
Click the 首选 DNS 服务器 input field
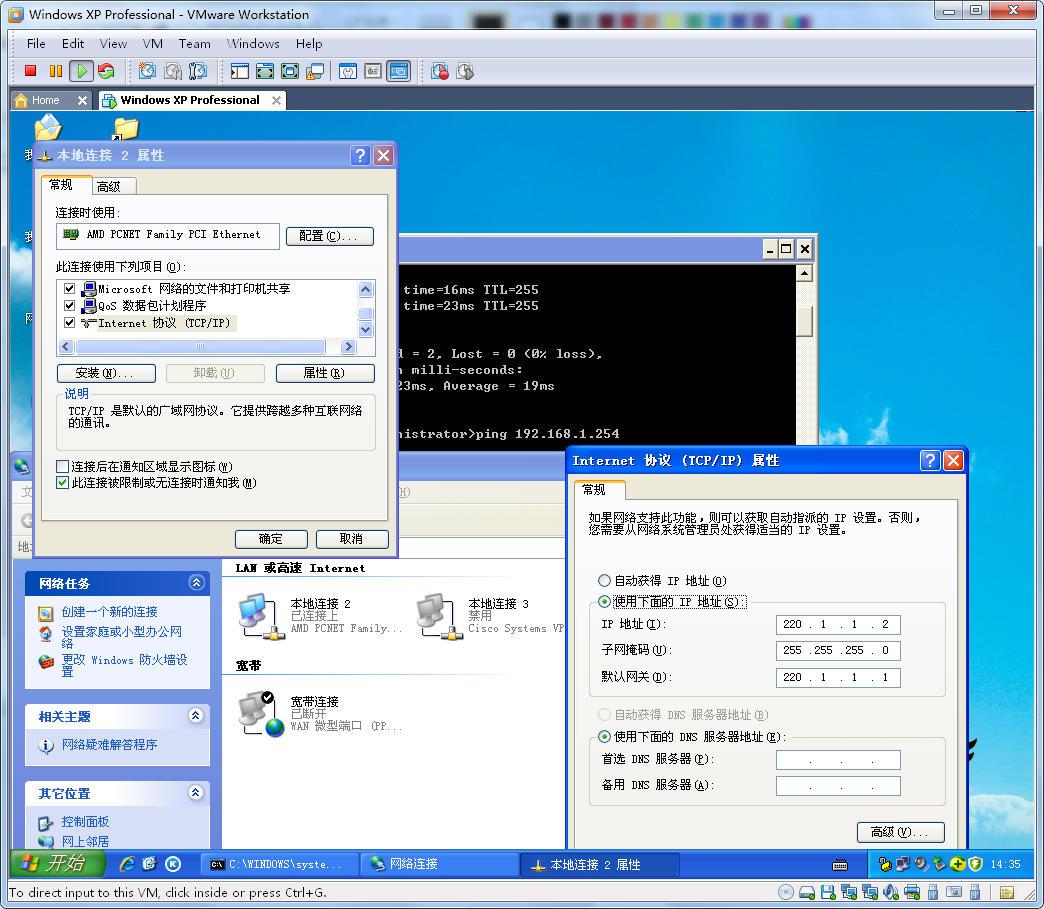pos(838,759)
